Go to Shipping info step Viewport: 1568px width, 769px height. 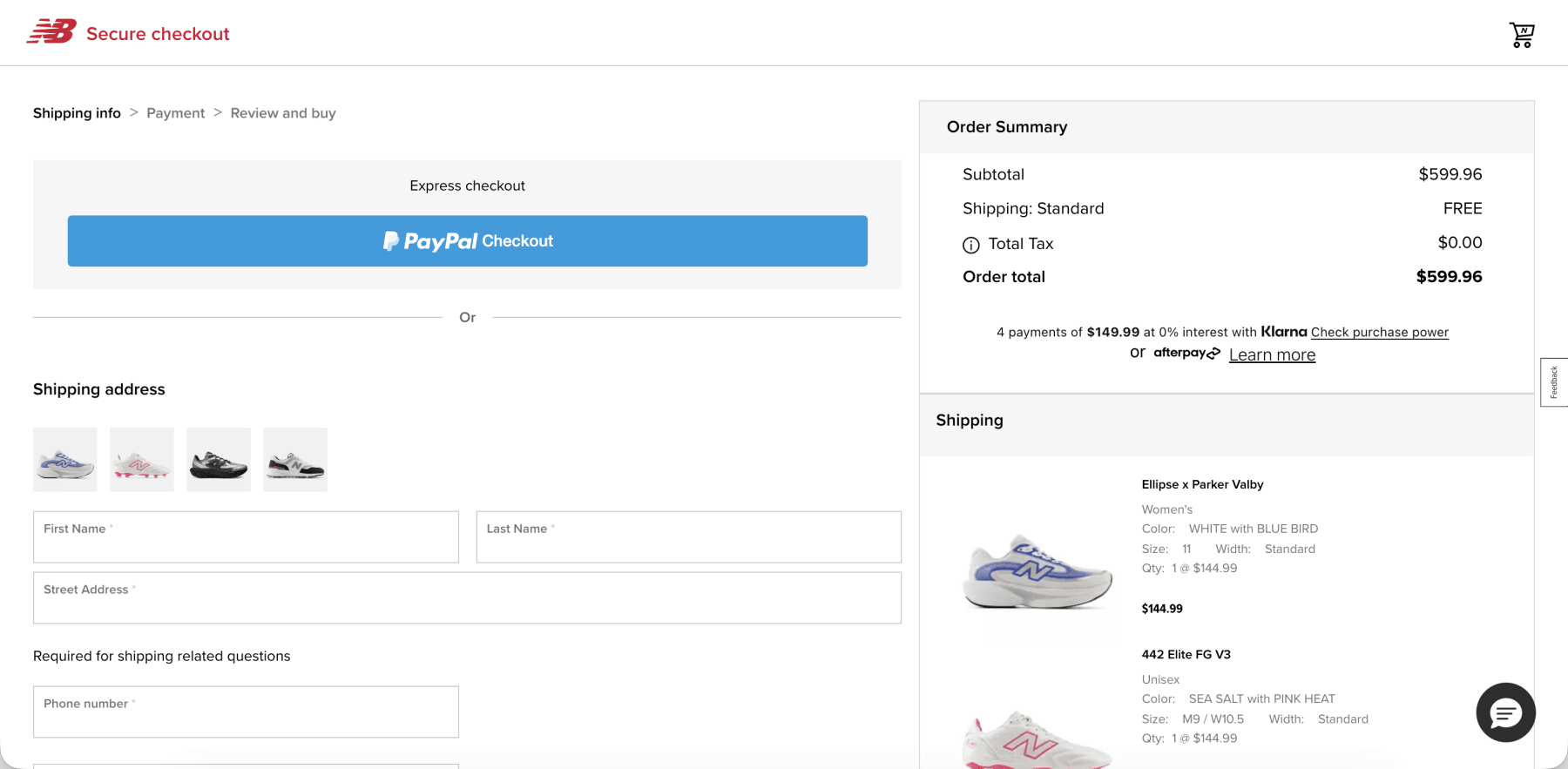[77, 113]
